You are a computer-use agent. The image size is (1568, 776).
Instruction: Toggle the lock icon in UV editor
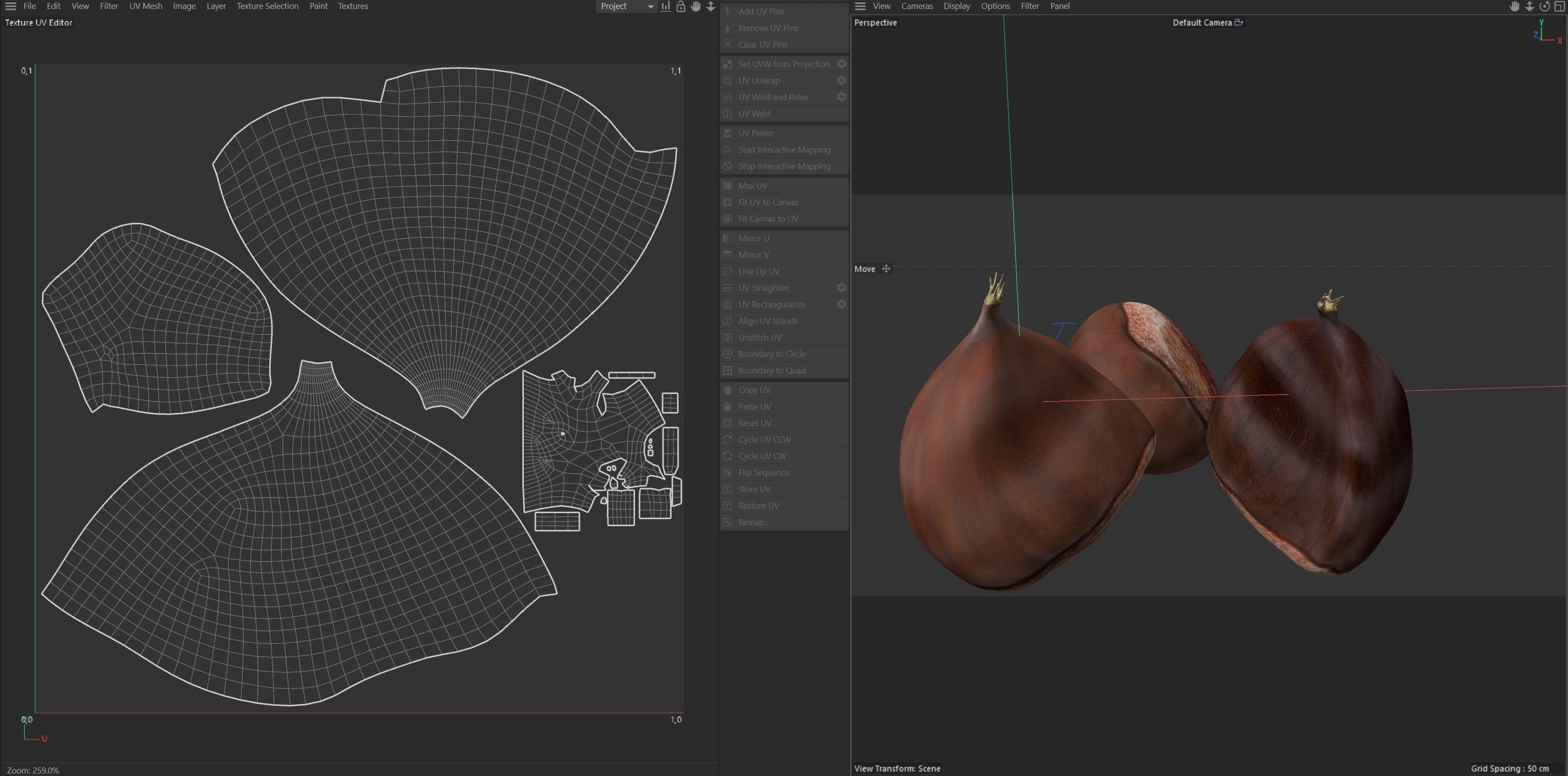(x=681, y=6)
